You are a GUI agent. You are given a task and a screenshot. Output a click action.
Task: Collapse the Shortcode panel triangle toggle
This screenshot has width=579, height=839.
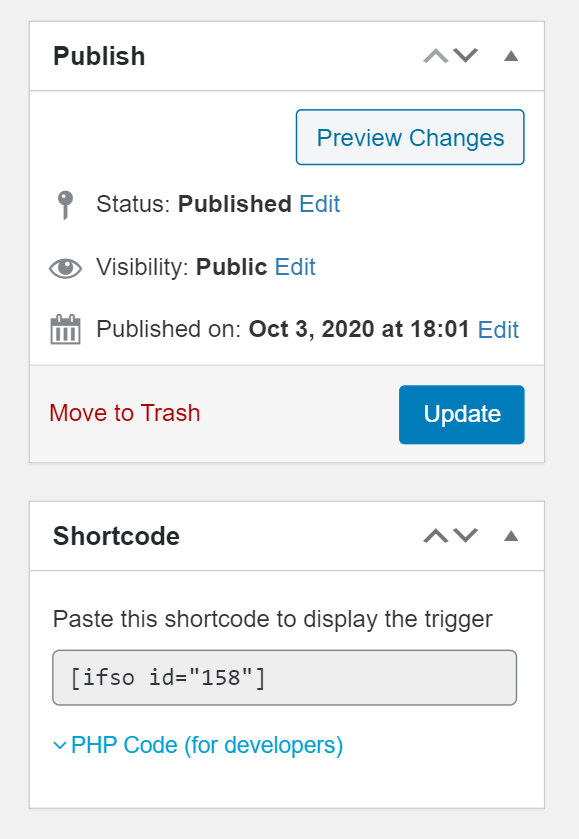tap(511, 536)
